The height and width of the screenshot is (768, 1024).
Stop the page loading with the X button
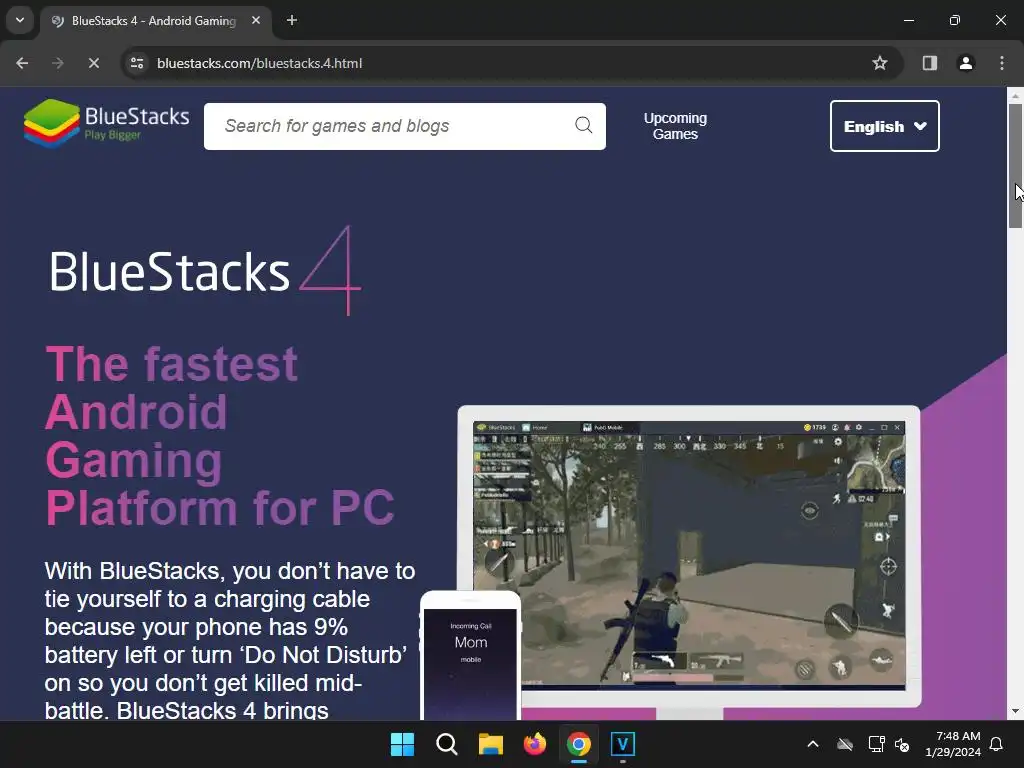93,63
